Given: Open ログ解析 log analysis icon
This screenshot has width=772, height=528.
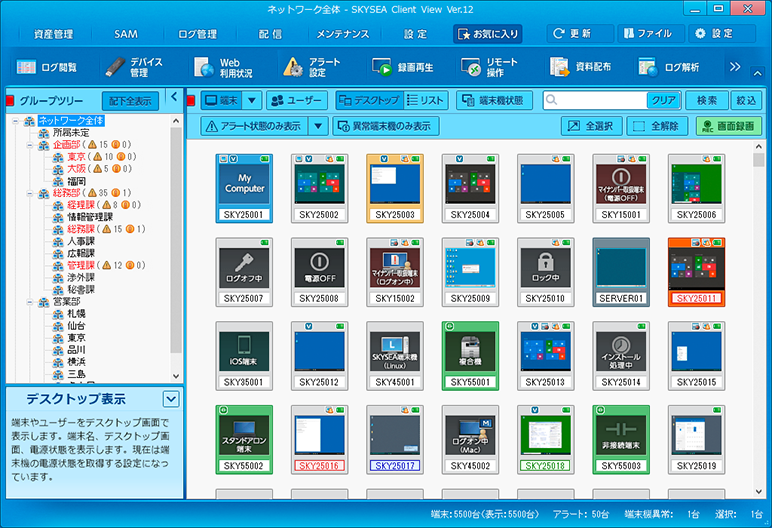Looking at the screenshot, I should [x=648, y=67].
